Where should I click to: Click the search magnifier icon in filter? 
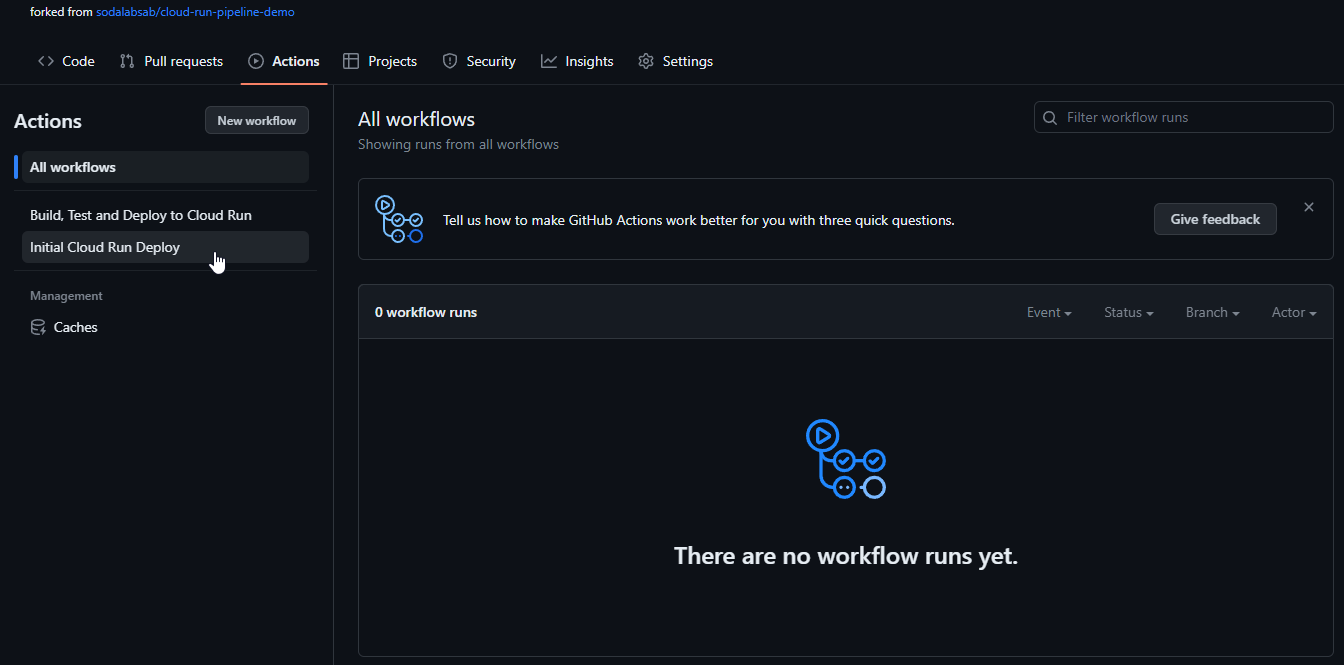click(1050, 118)
